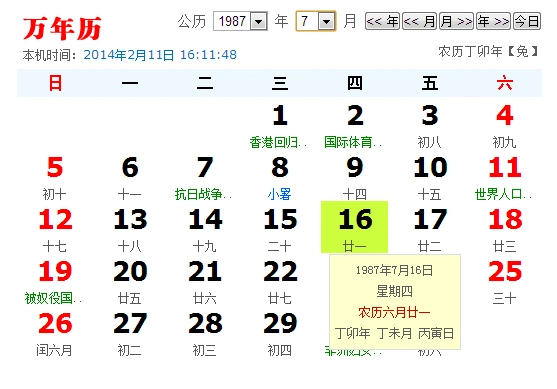This screenshot has height=389, width=557.
Task: Select July 22 廿七 date
Action: [x=280, y=281]
